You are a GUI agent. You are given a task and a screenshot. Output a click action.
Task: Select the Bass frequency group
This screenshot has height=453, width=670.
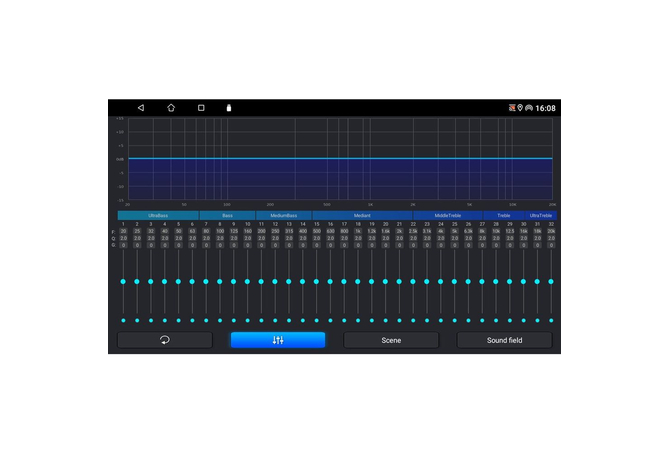coord(227,215)
